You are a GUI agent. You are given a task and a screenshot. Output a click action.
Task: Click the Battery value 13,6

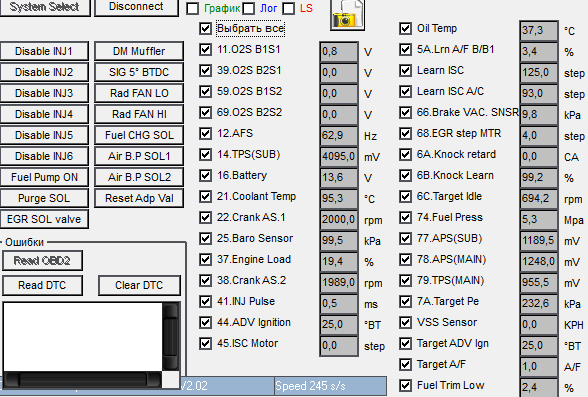tap(339, 177)
